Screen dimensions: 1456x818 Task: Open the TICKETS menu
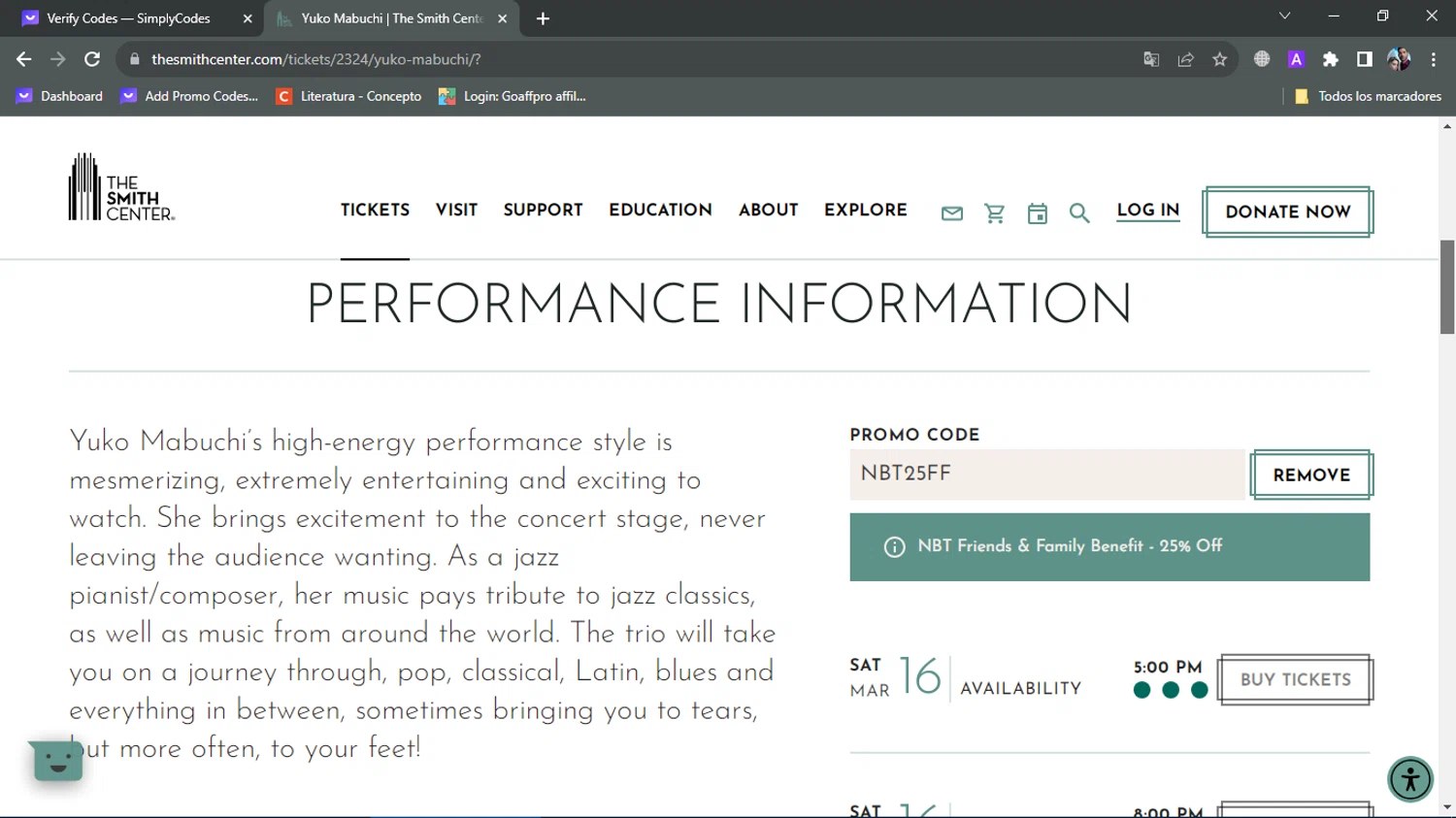[x=375, y=210]
